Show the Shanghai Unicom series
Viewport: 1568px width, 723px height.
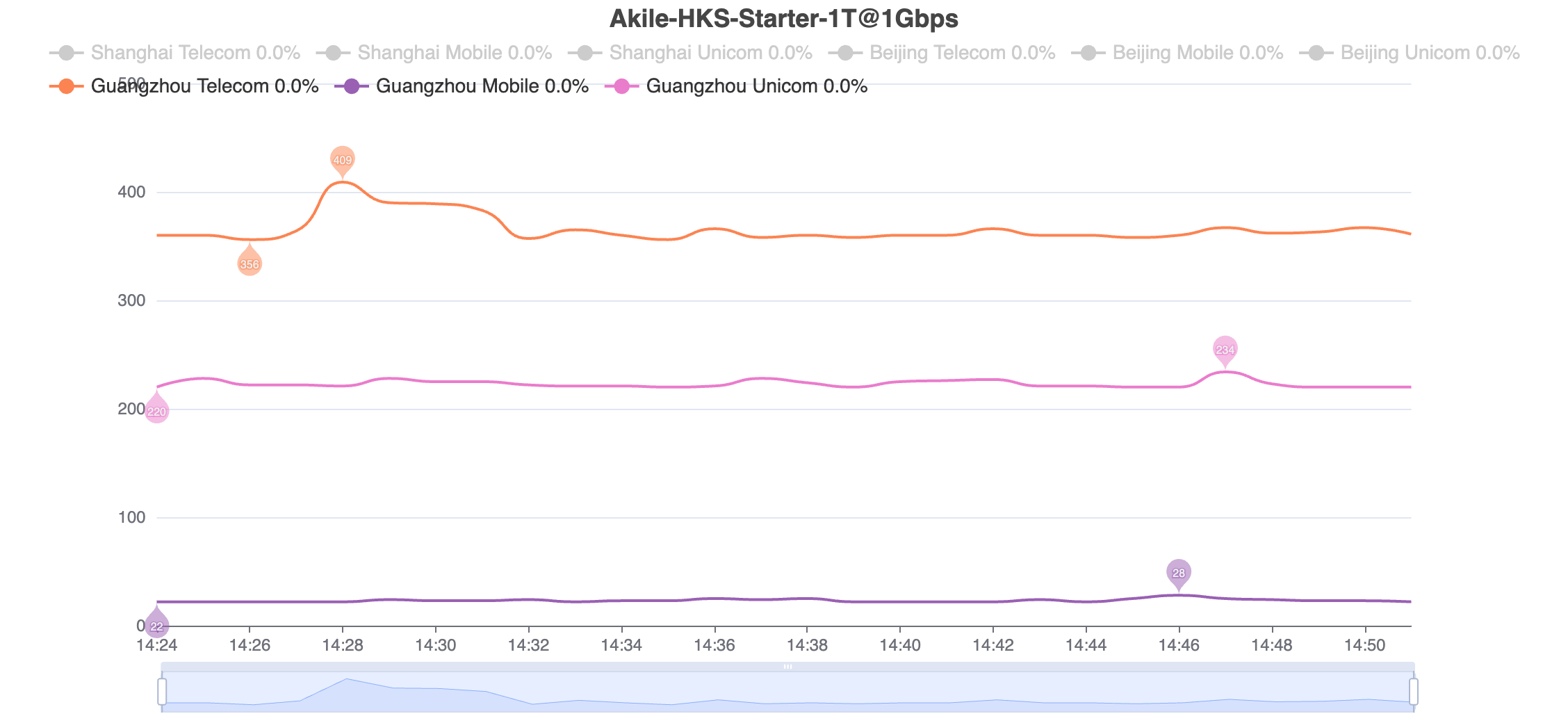[690, 53]
